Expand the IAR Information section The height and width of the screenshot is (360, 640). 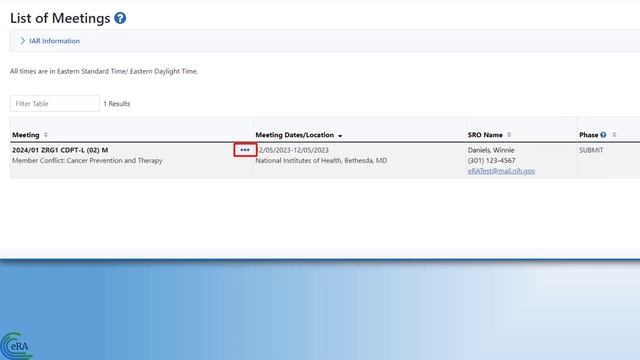(50, 41)
